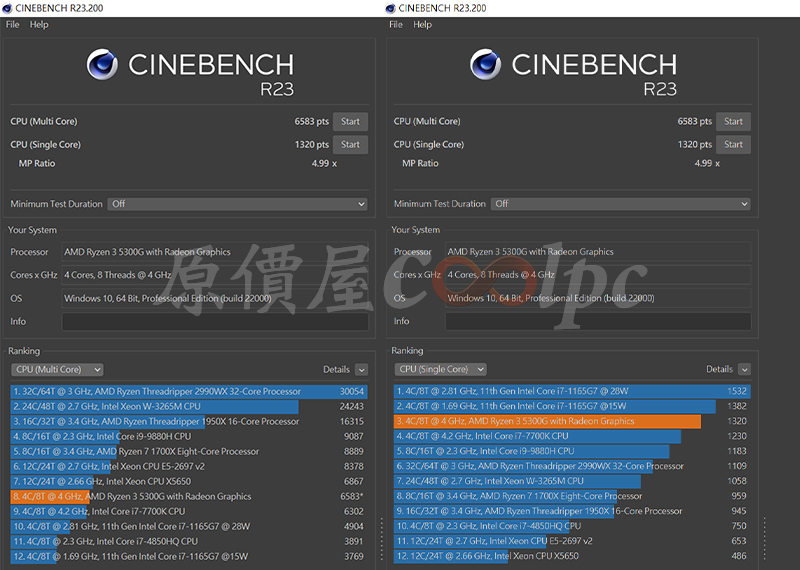Select i7-1165G7 @ 28W row scoring 1532
The image size is (800, 570).
pos(572,391)
